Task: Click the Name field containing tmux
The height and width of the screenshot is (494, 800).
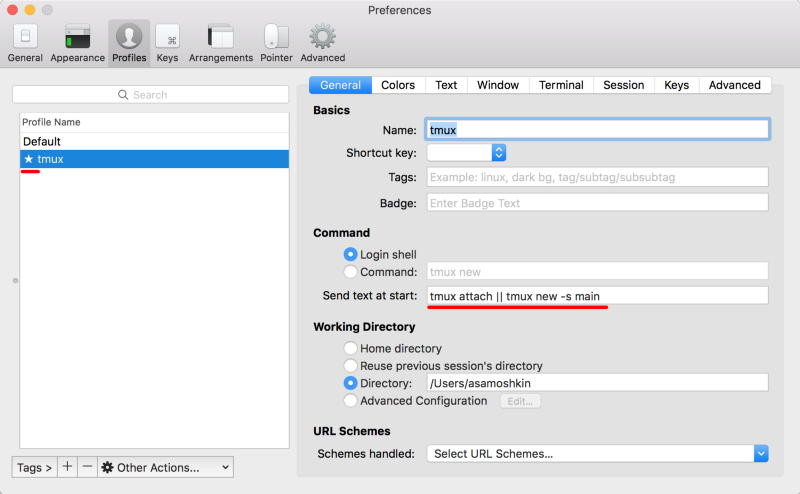Action: [x=597, y=130]
